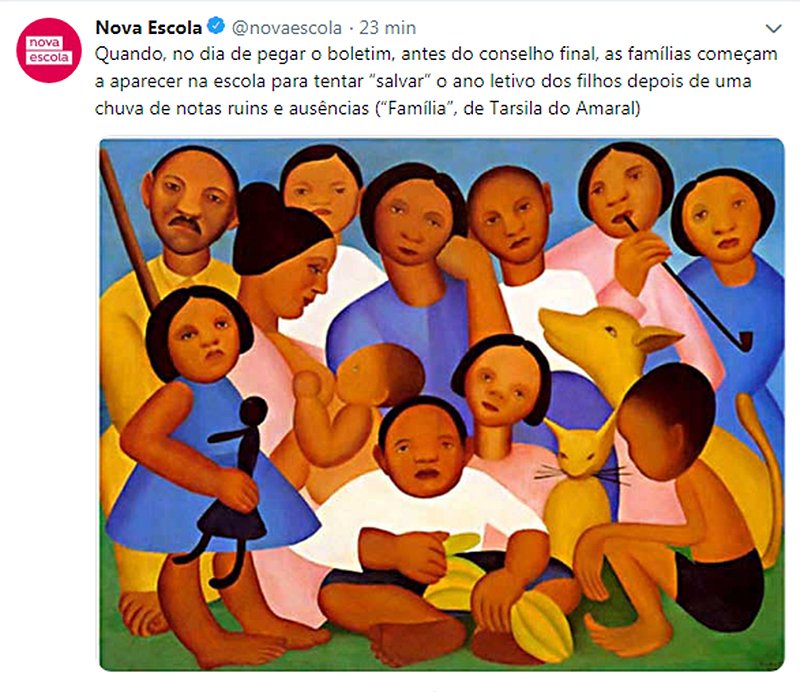Visit the Nova Escola display name link
The width and height of the screenshot is (800, 692).
click(x=148, y=27)
